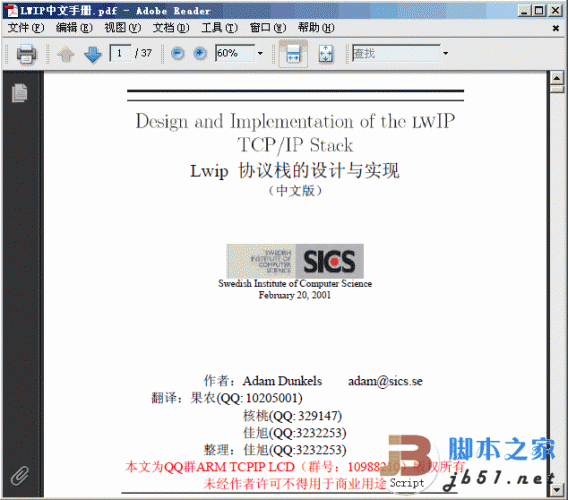
Task: Click '核桃(QQ: 329147)' line
Action: pos(293,416)
